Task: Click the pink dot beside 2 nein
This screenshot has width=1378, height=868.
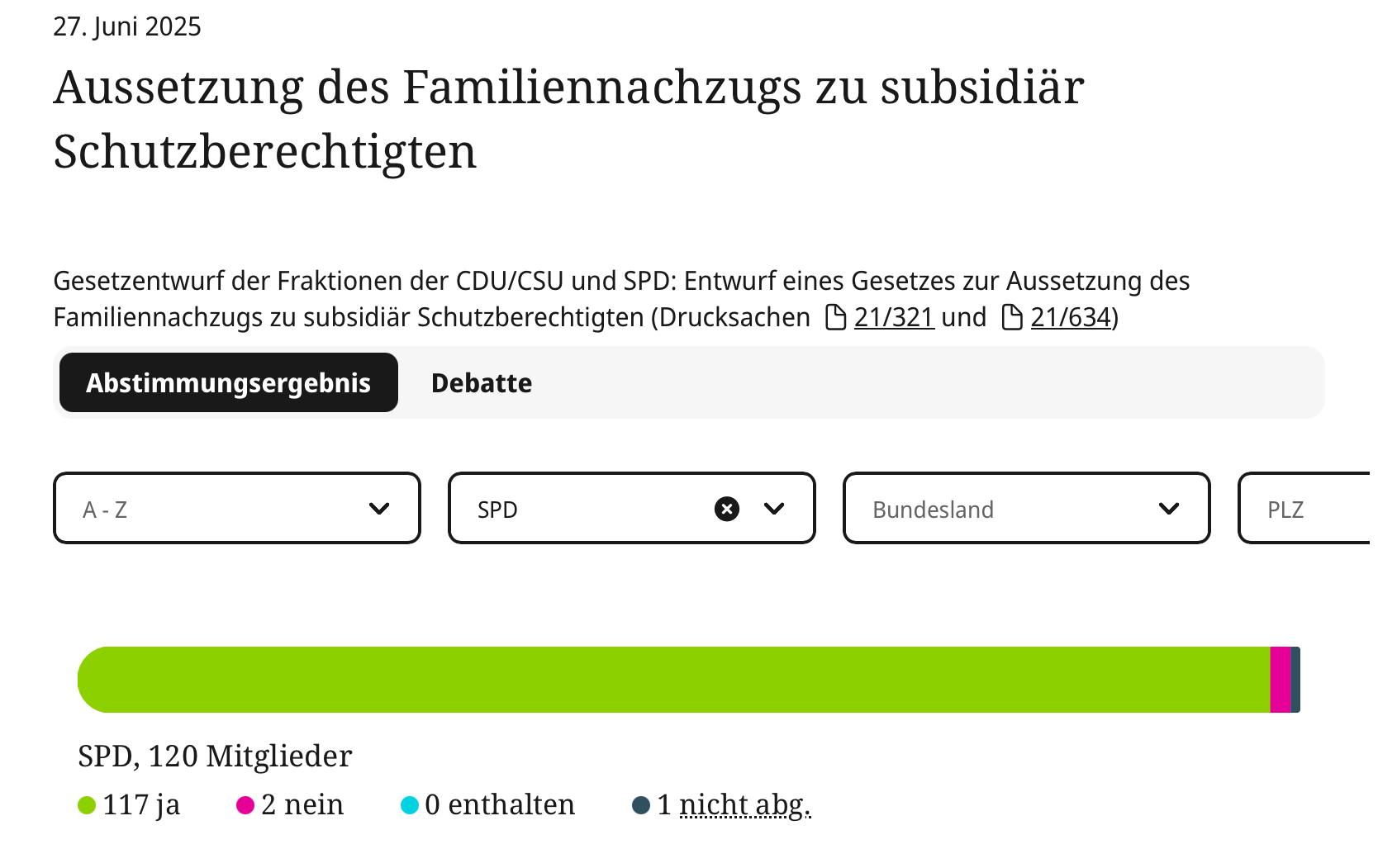Action: pos(245,805)
